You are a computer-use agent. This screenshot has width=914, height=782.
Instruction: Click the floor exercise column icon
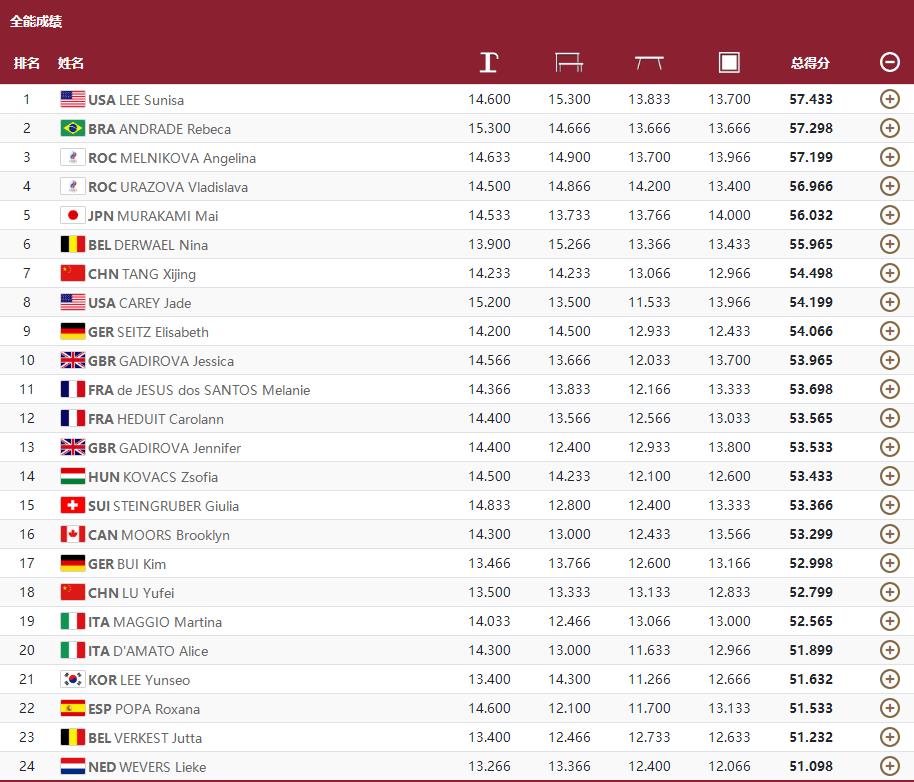[x=729, y=62]
